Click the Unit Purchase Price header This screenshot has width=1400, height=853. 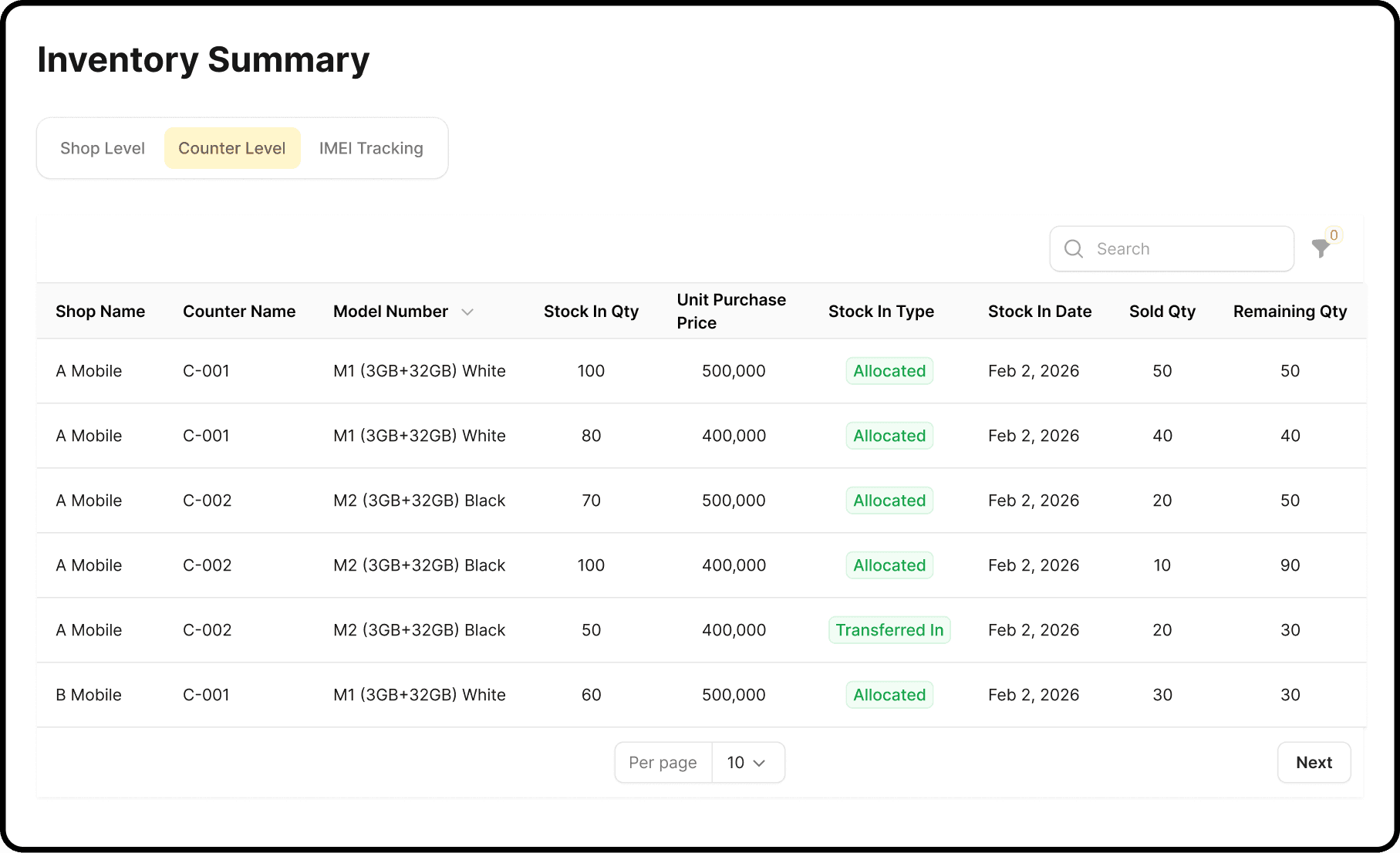tap(731, 312)
